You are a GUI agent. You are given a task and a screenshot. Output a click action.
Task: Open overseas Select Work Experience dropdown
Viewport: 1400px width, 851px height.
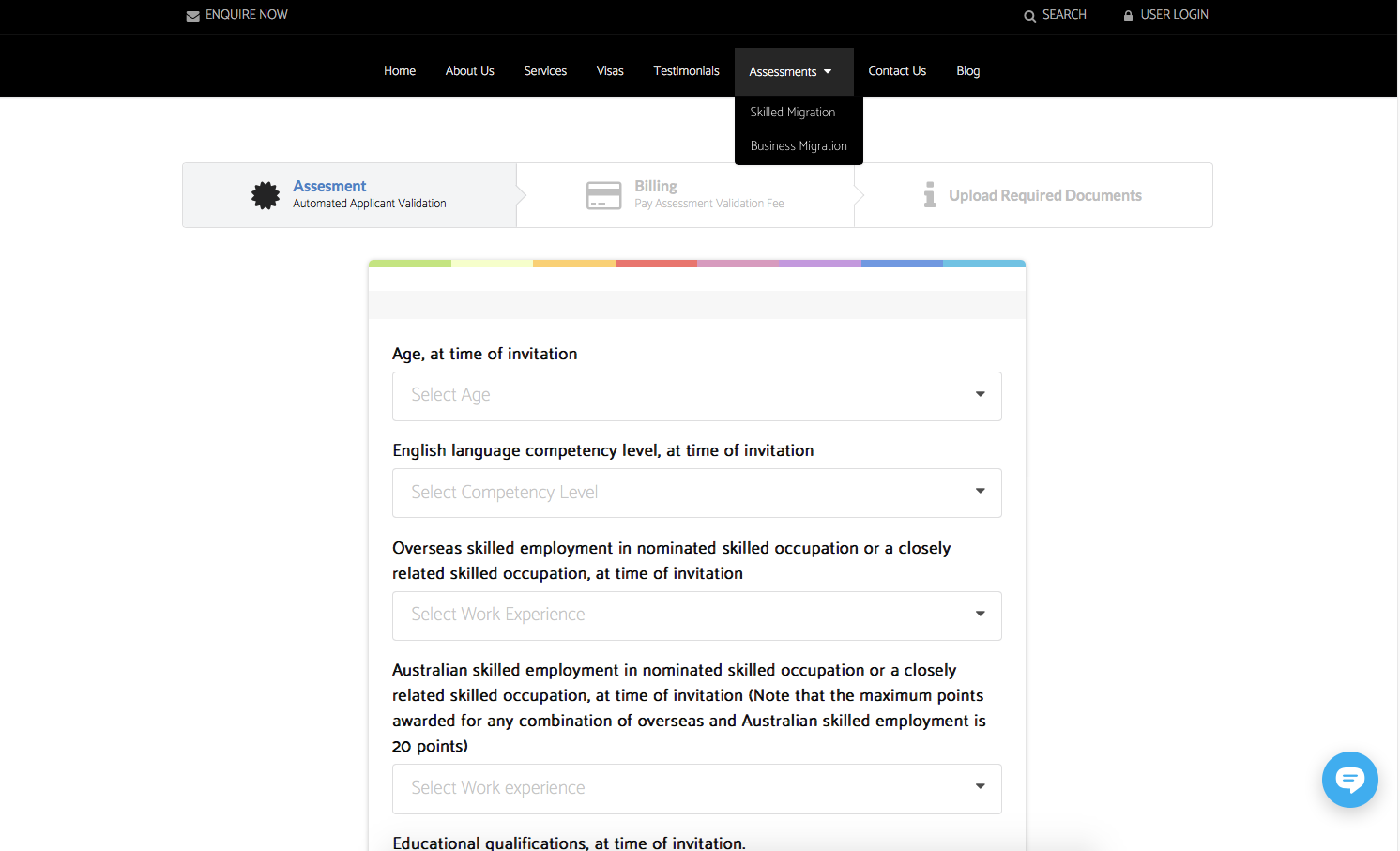click(697, 615)
